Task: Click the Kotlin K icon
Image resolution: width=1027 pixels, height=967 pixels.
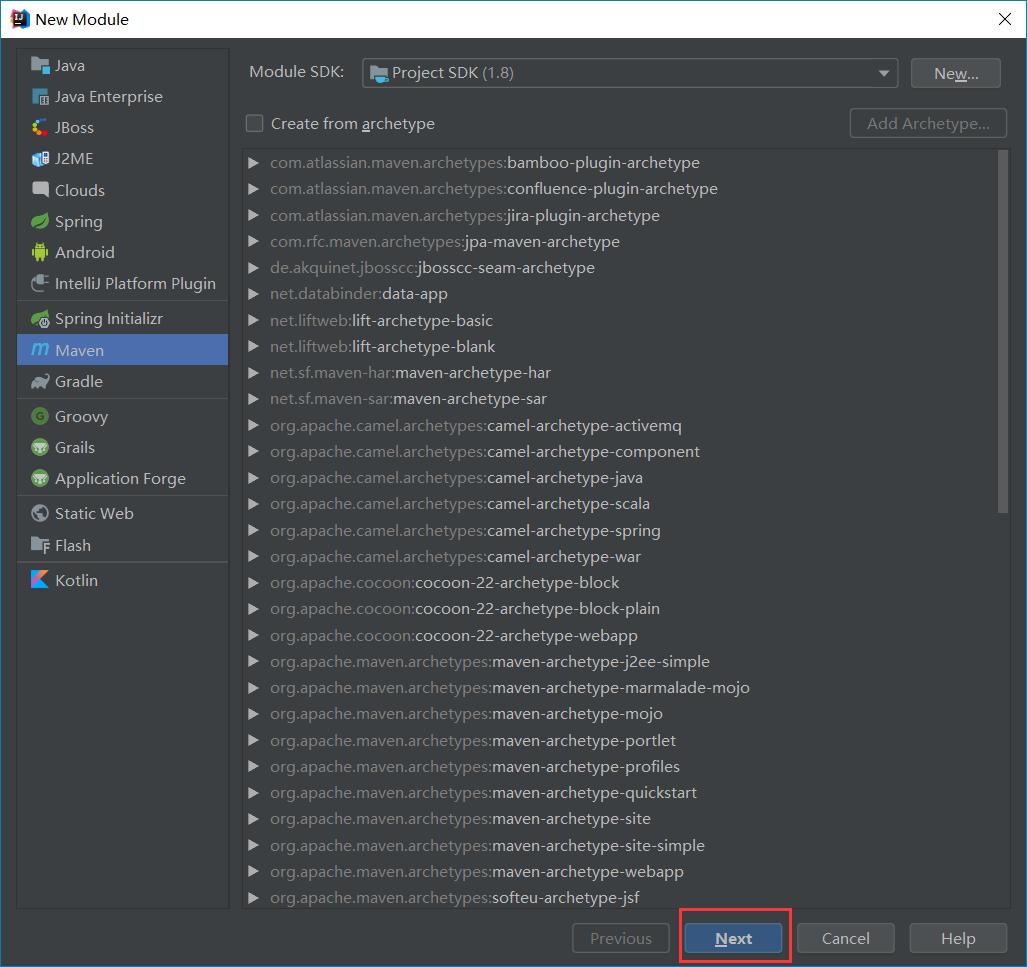Action: point(40,580)
